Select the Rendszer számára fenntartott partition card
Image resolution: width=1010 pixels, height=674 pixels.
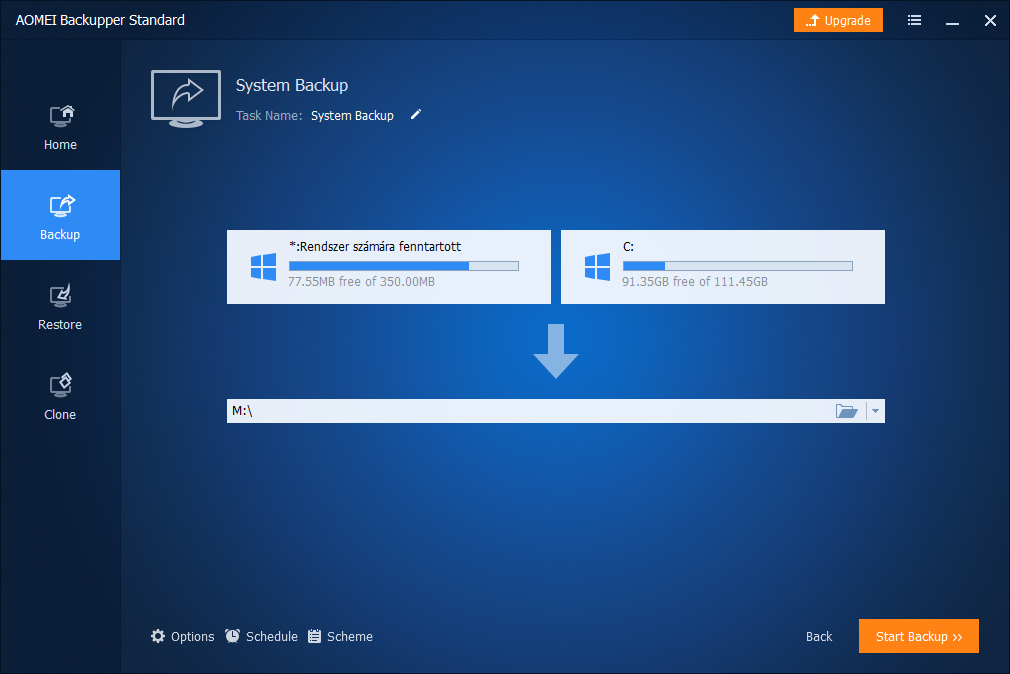(x=388, y=267)
